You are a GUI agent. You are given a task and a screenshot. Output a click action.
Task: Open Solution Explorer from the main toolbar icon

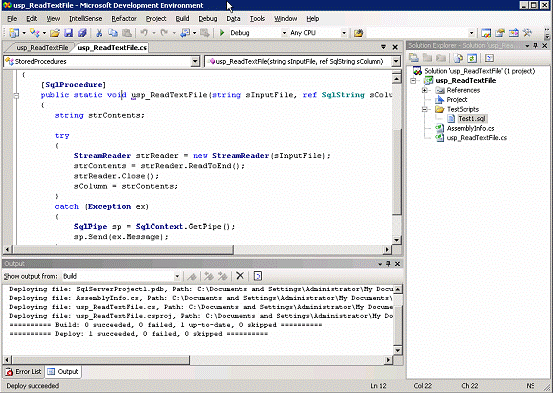486,33
